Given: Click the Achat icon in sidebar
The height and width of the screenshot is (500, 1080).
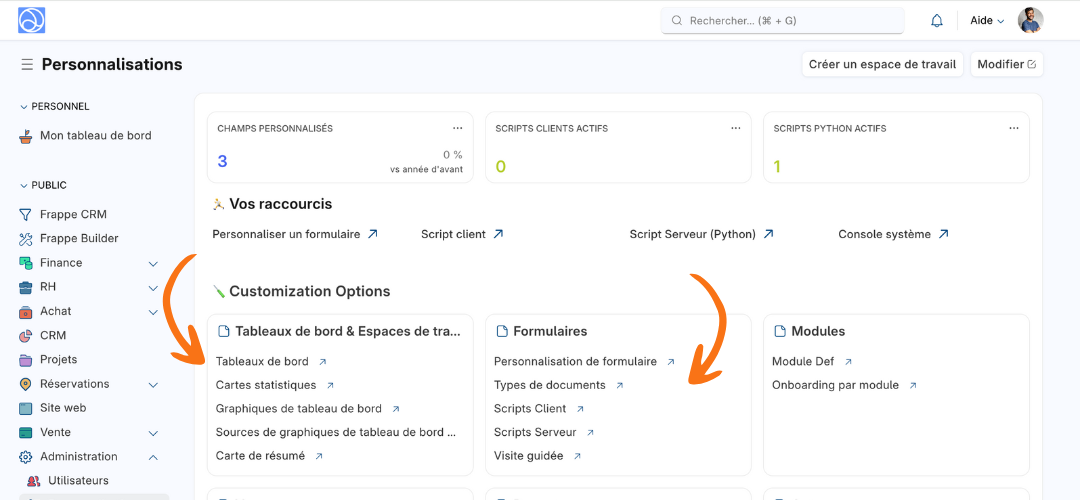Looking at the screenshot, I should (x=25, y=311).
